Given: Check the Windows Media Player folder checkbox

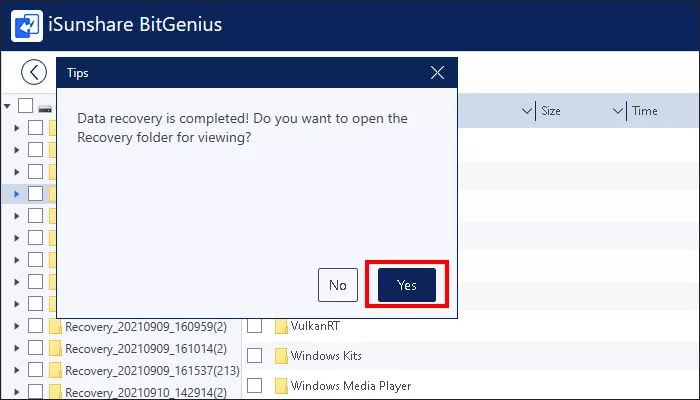Looking at the screenshot, I should pos(254,385).
